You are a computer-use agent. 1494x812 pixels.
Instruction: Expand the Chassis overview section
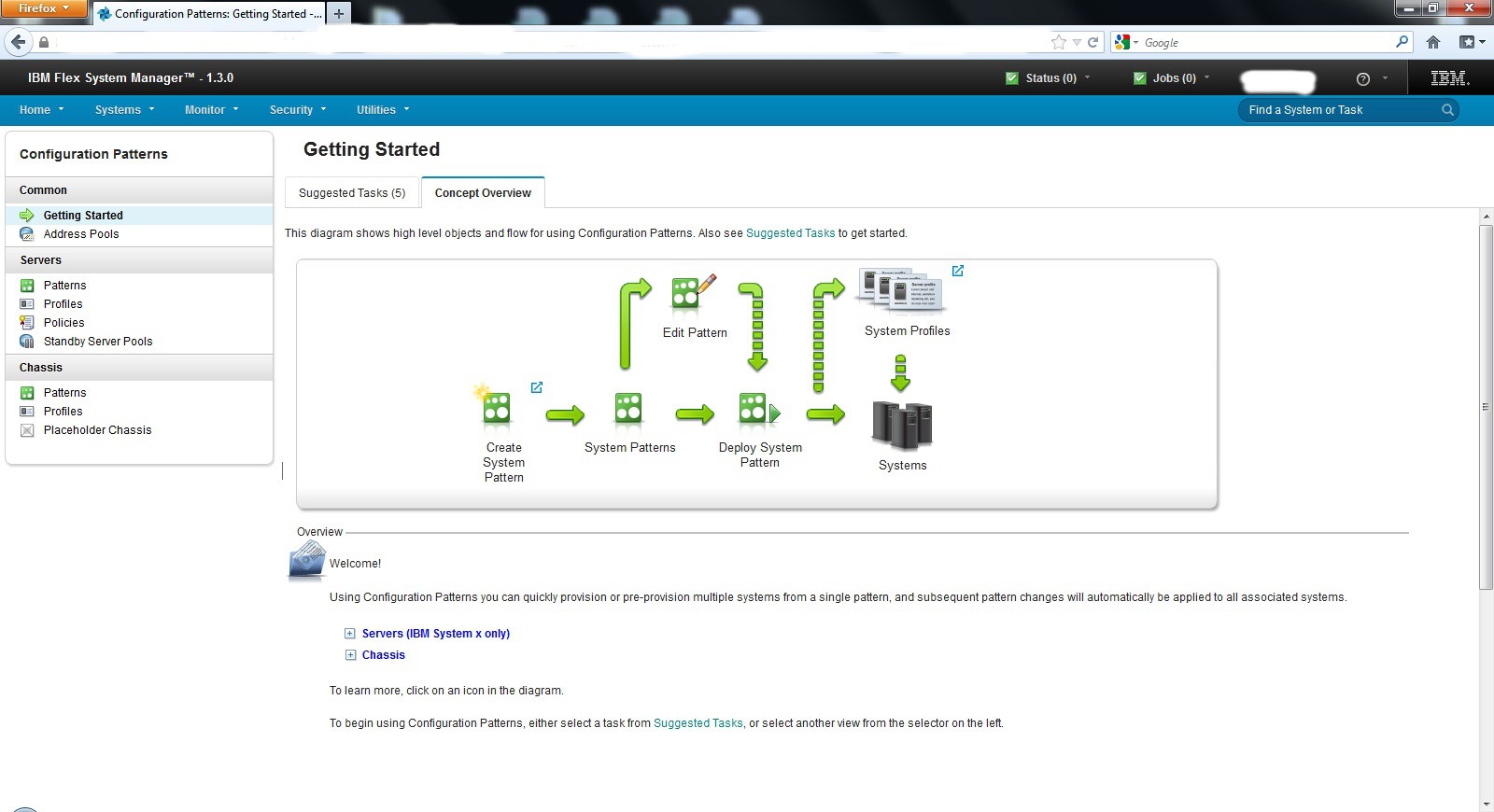coord(350,655)
